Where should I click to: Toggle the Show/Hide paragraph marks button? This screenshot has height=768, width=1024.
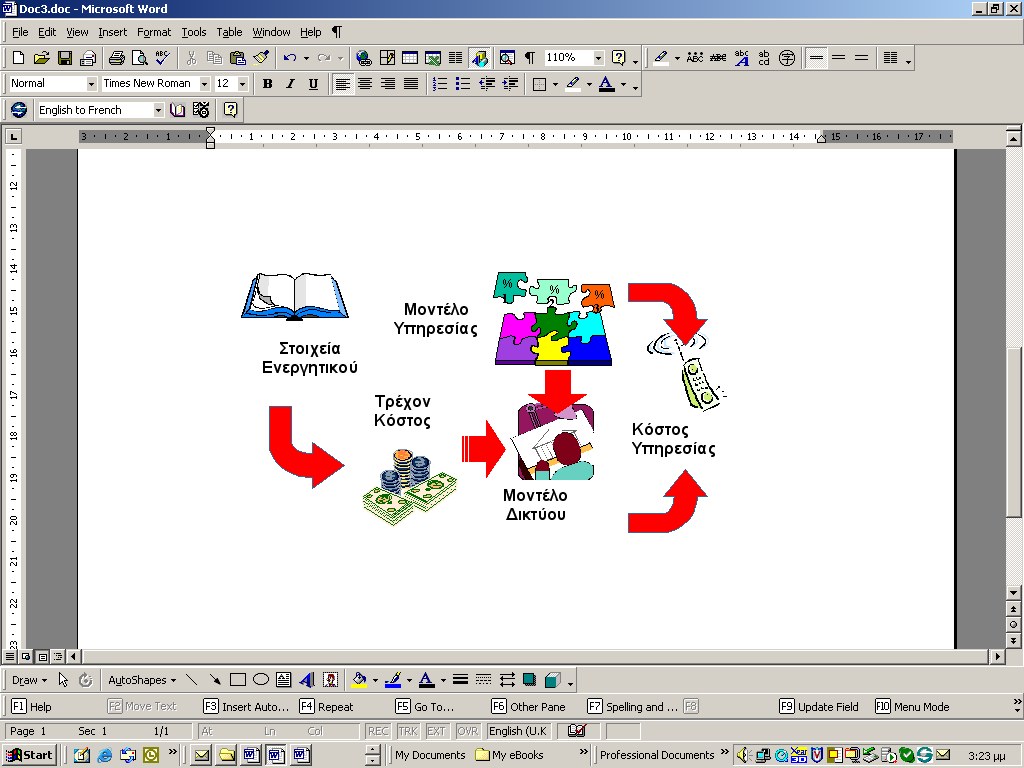click(x=530, y=58)
